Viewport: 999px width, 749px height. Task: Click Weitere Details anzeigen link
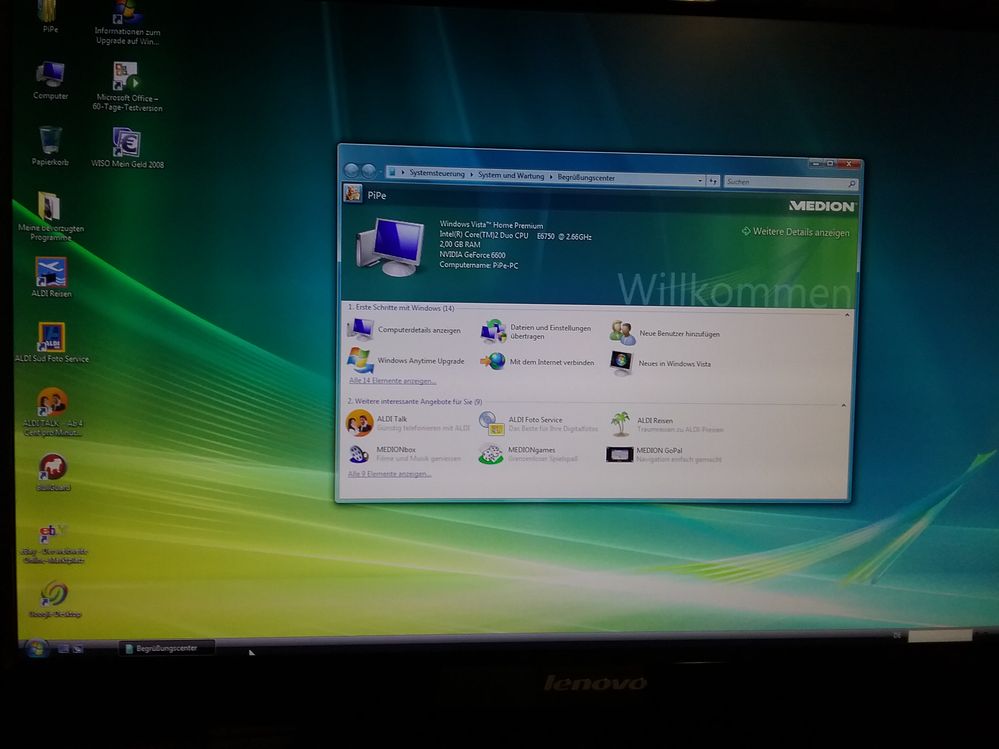(800, 233)
